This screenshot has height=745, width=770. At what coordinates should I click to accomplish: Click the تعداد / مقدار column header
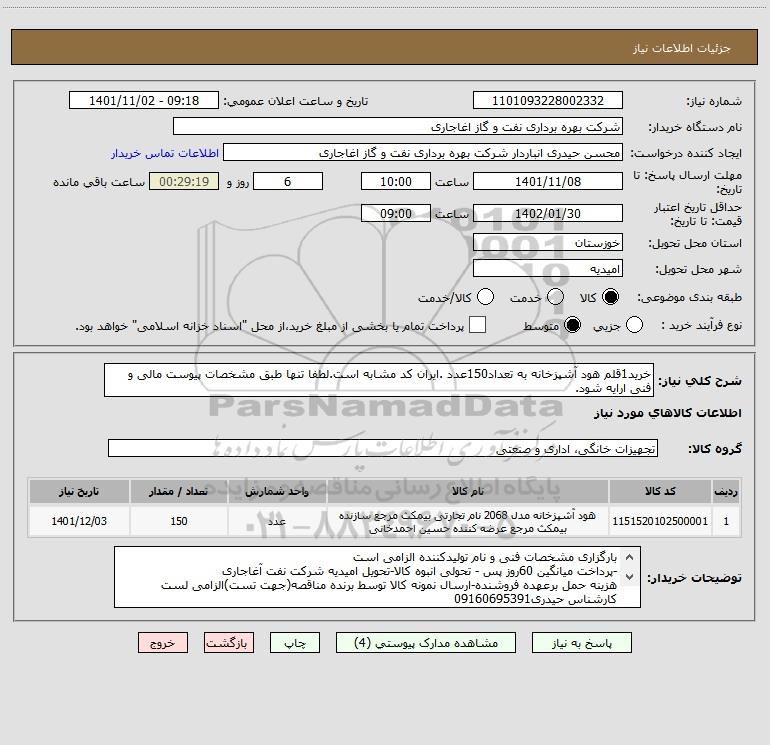(x=179, y=492)
